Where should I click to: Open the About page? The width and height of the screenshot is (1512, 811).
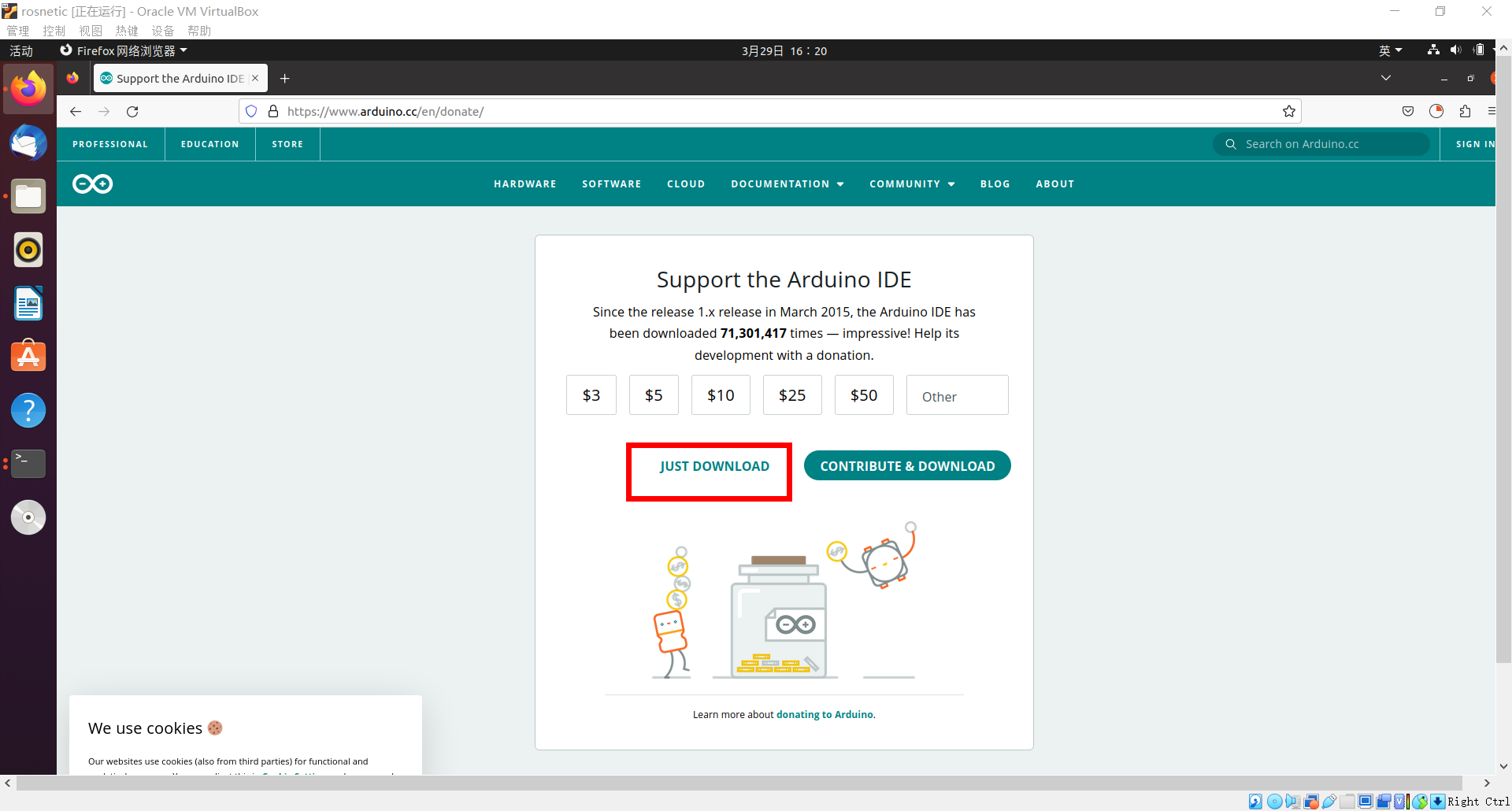pos(1055,183)
